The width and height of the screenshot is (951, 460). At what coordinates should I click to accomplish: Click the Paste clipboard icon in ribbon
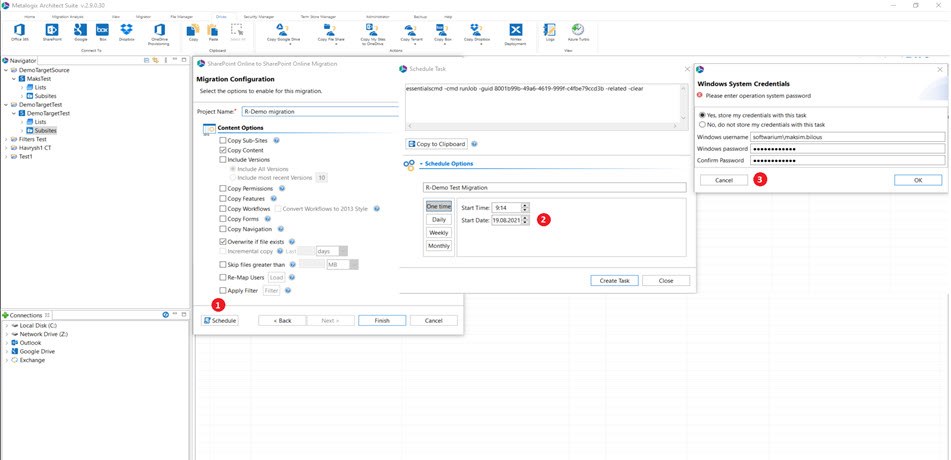213,32
